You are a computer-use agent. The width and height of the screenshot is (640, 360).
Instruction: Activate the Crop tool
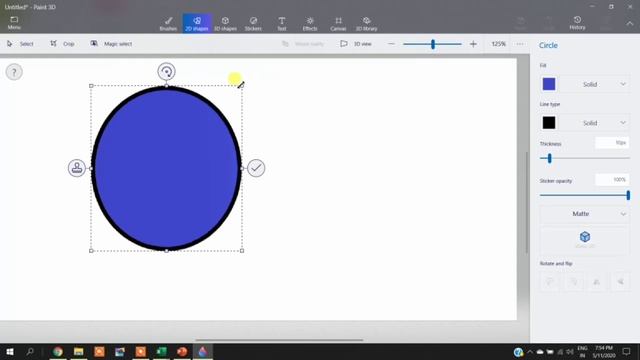(x=62, y=44)
